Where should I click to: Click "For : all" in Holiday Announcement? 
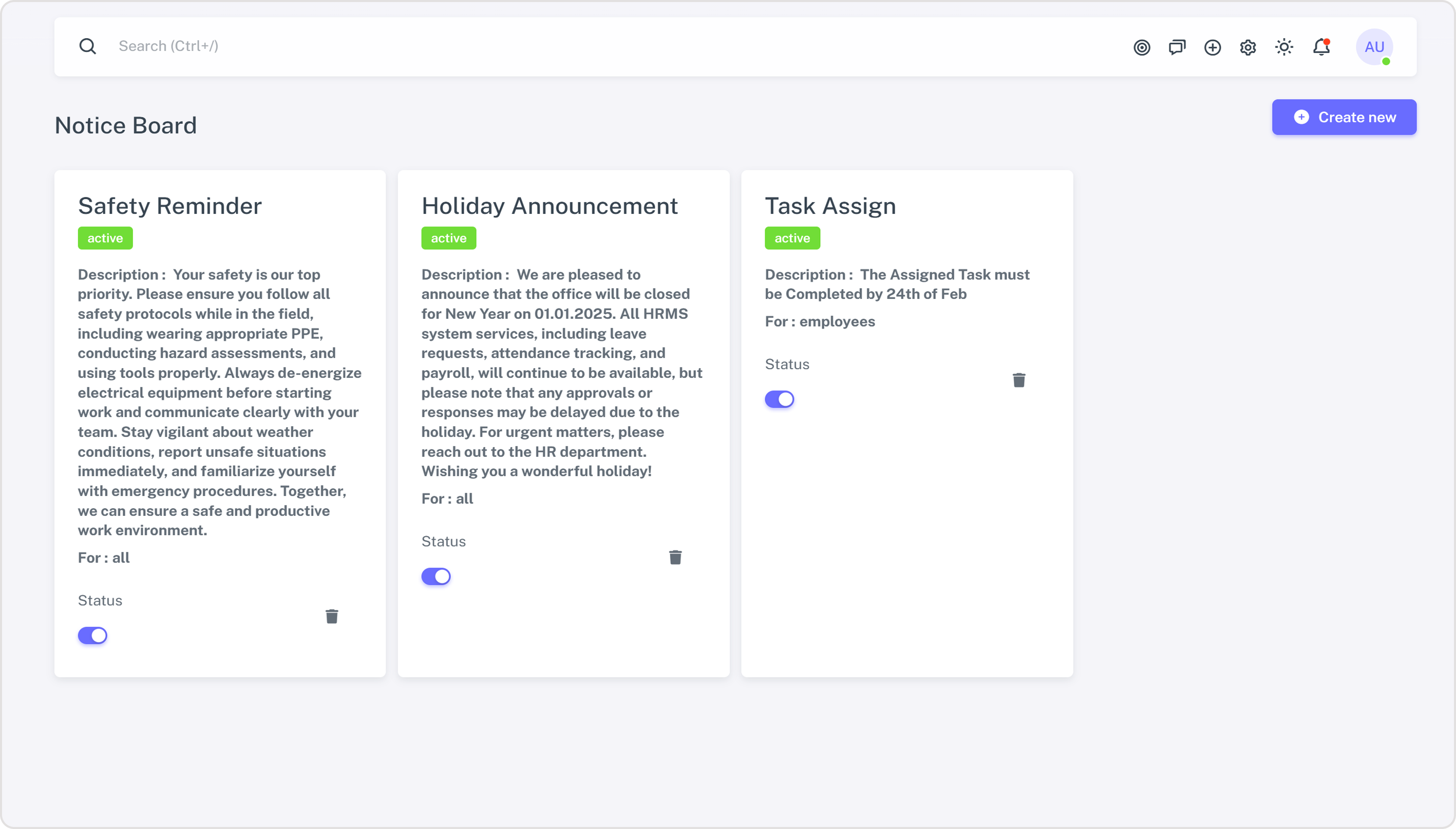[x=447, y=499]
